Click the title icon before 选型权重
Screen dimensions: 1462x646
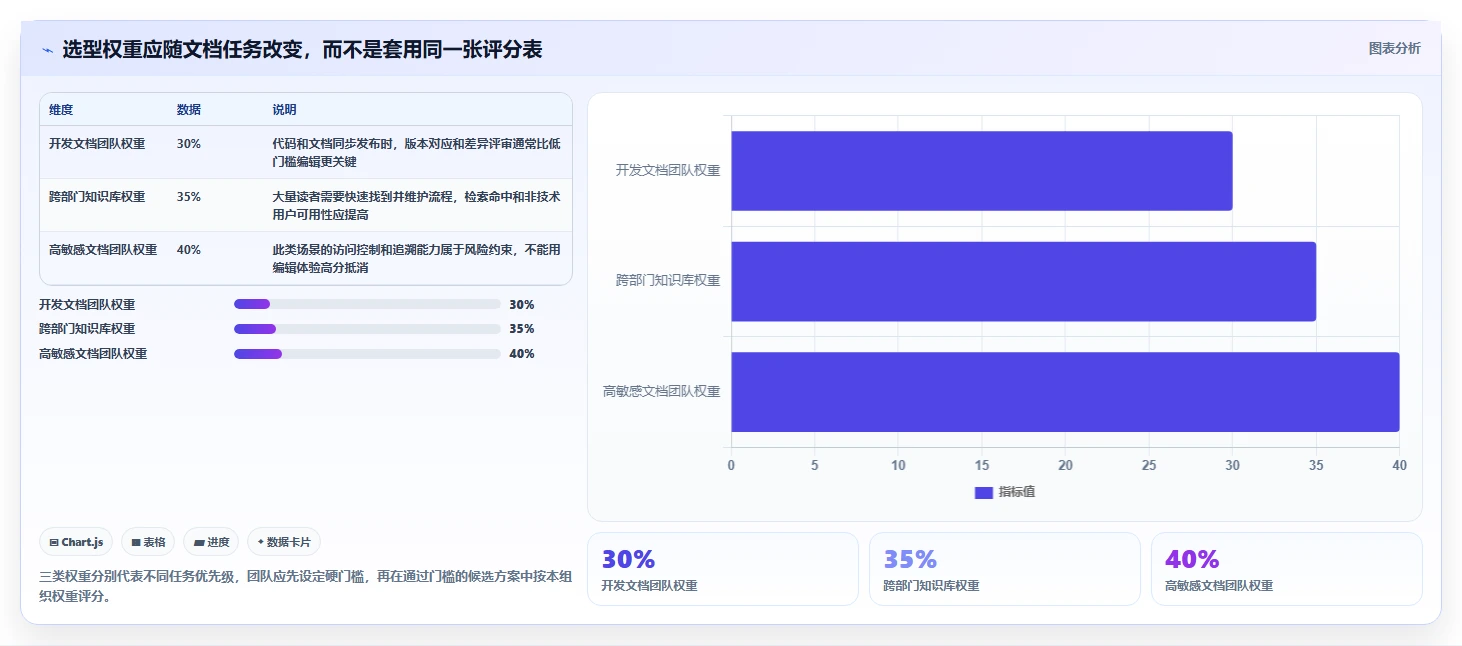tap(47, 50)
